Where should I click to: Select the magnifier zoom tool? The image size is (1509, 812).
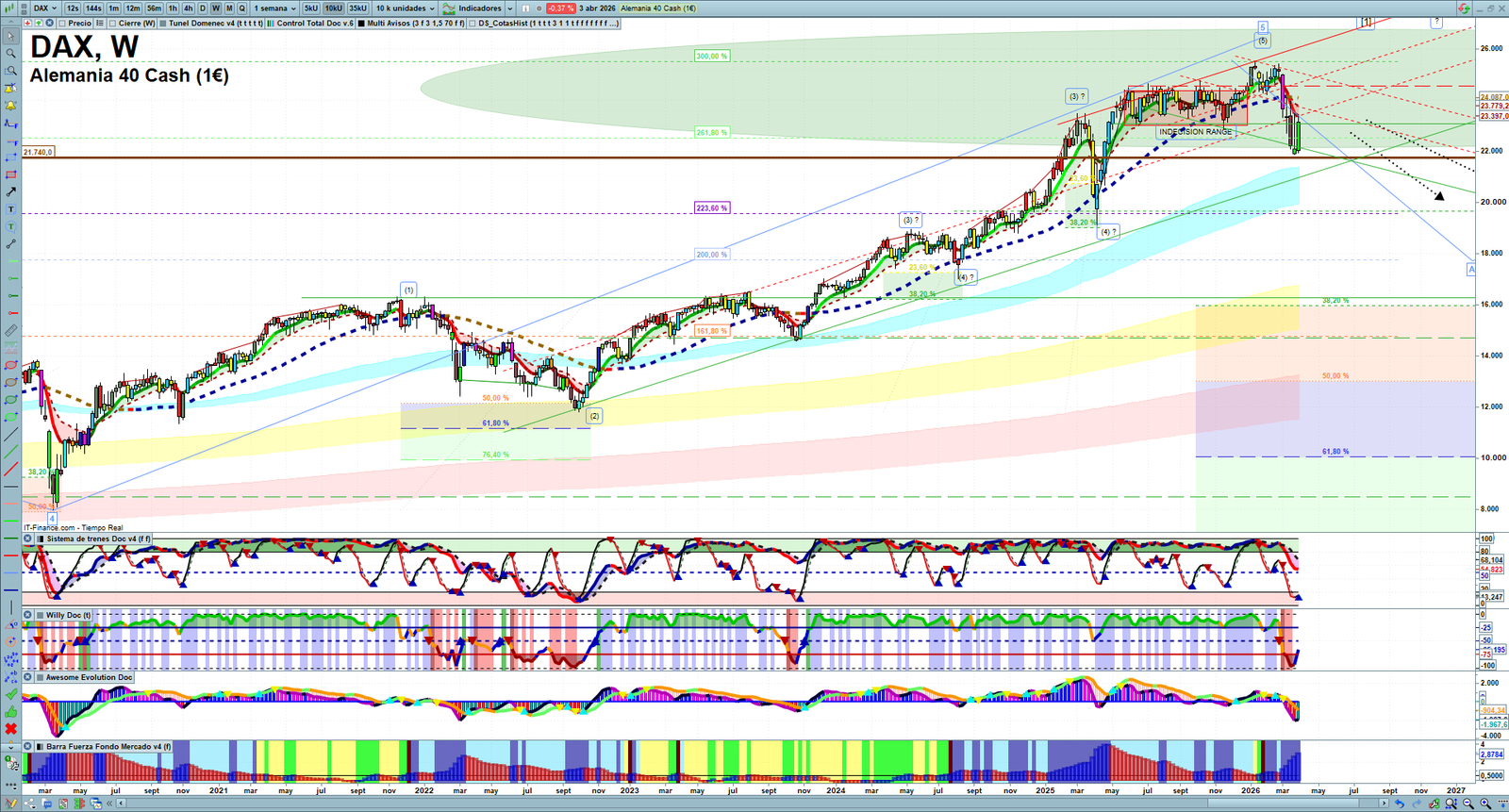(10, 54)
